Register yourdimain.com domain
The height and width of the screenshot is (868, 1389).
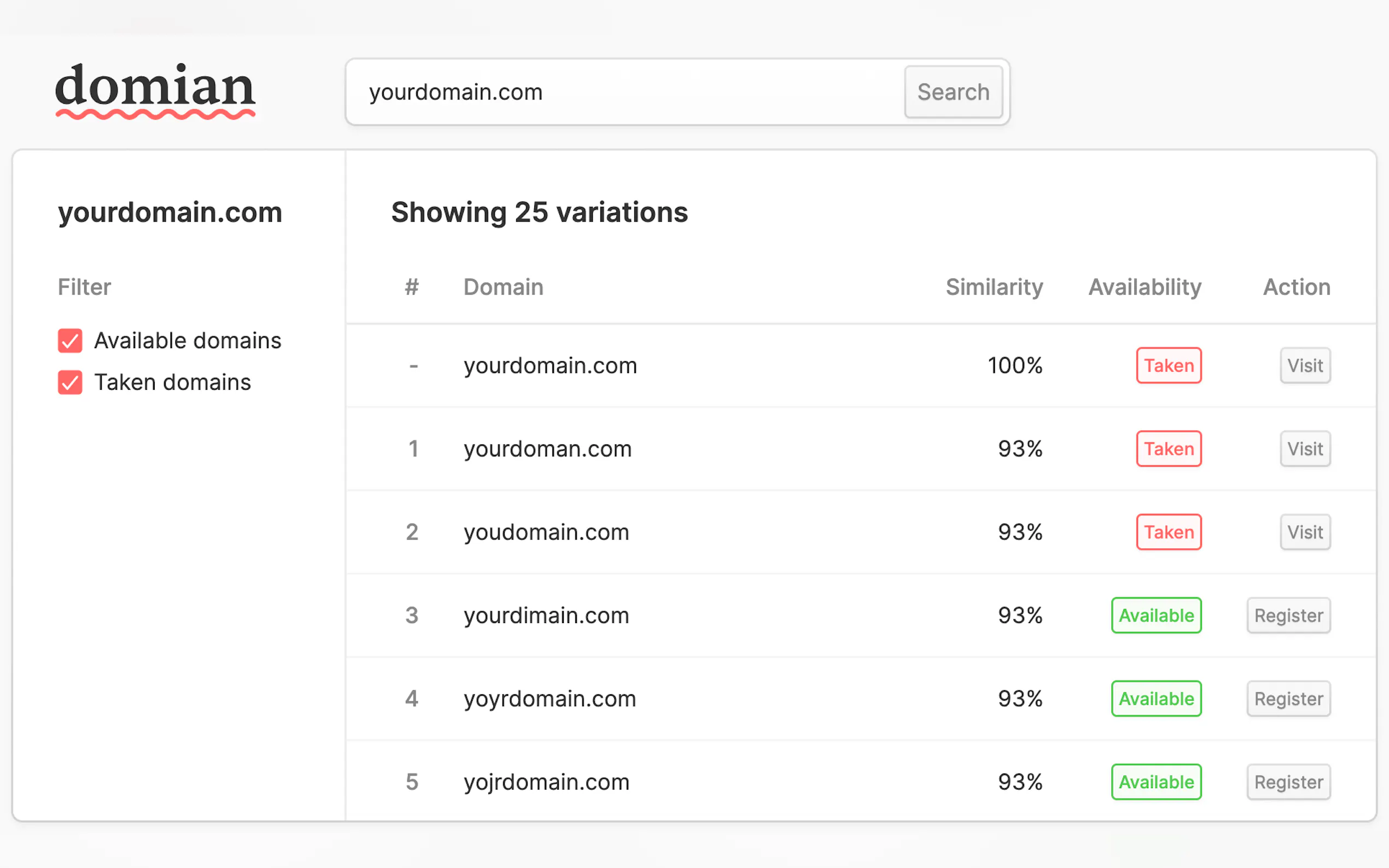pyautogui.click(x=1288, y=615)
